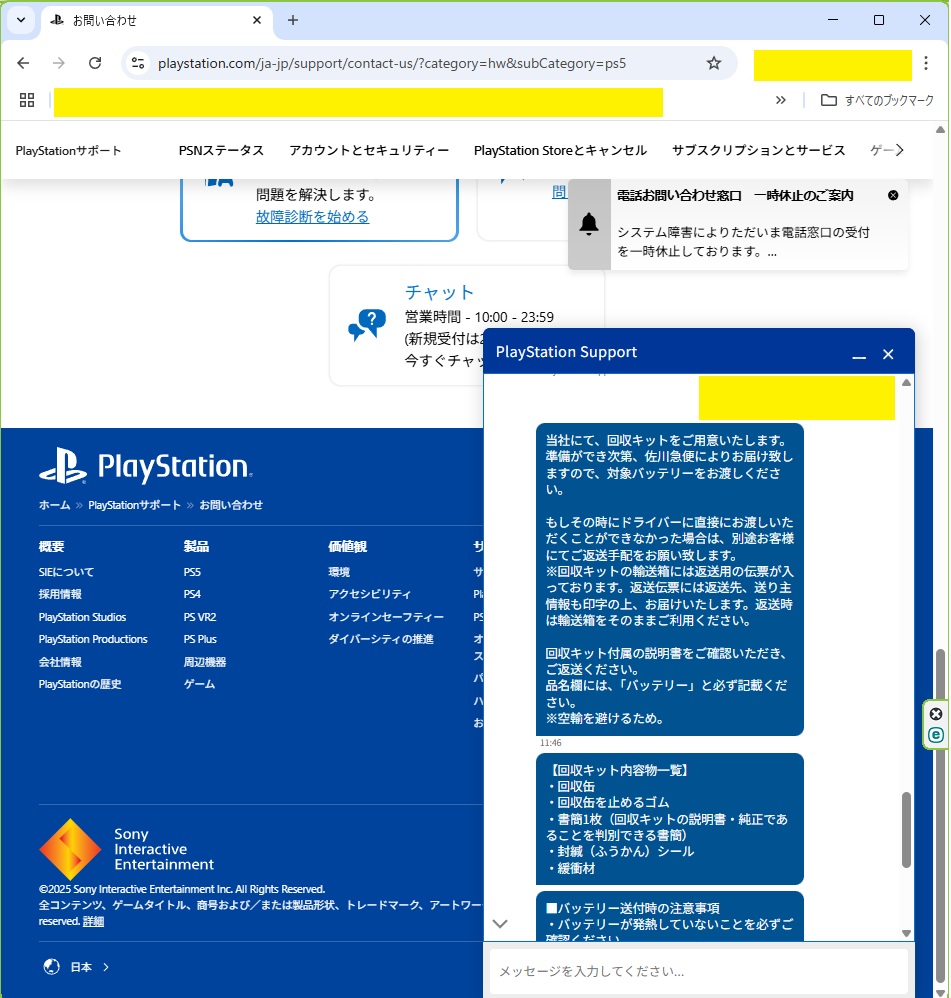Expand the hidden bookmarks overflow chevron
This screenshot has height=998, width=951.
(781, 100)
